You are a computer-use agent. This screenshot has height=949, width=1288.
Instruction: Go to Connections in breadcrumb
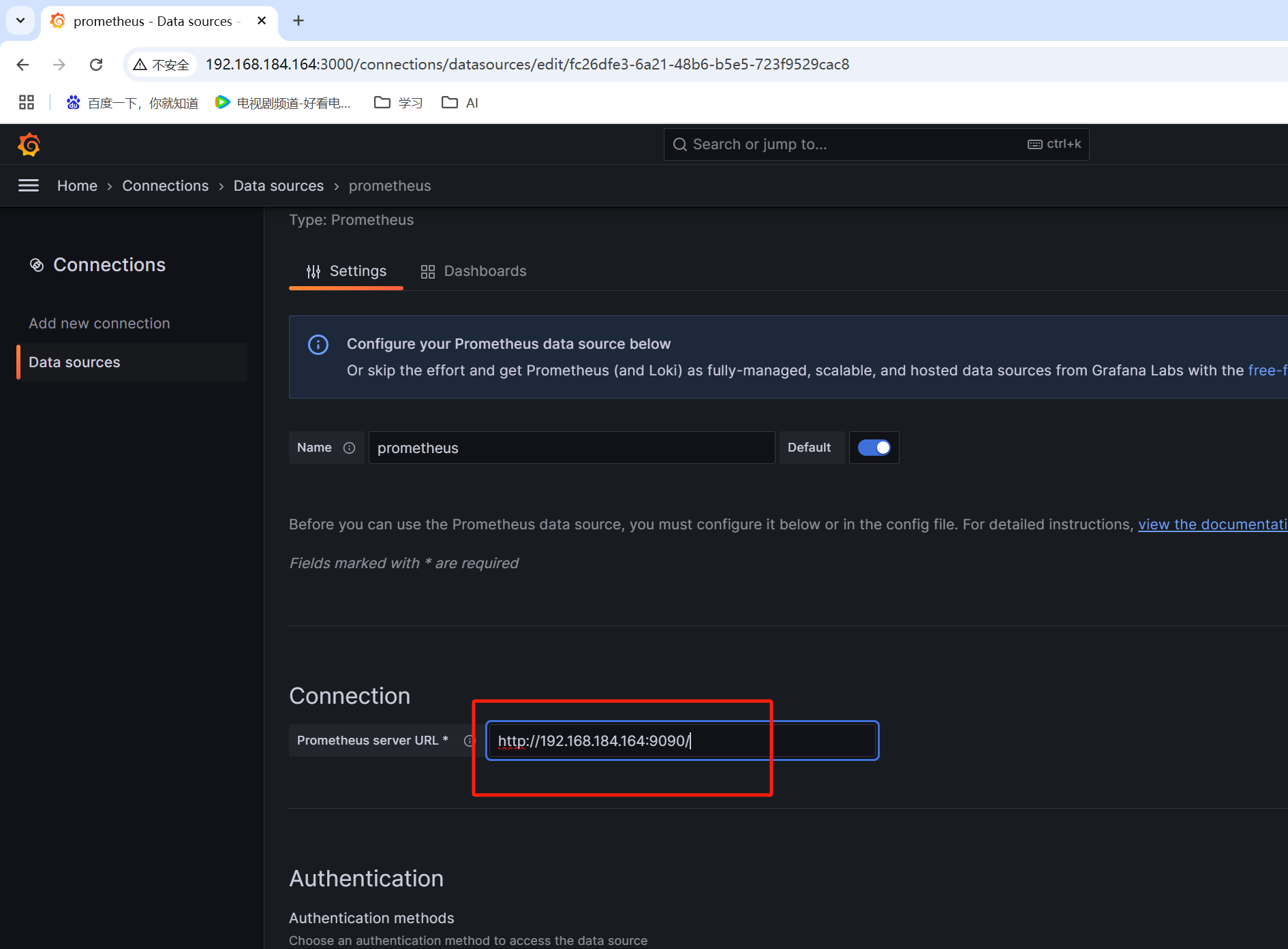166,186
